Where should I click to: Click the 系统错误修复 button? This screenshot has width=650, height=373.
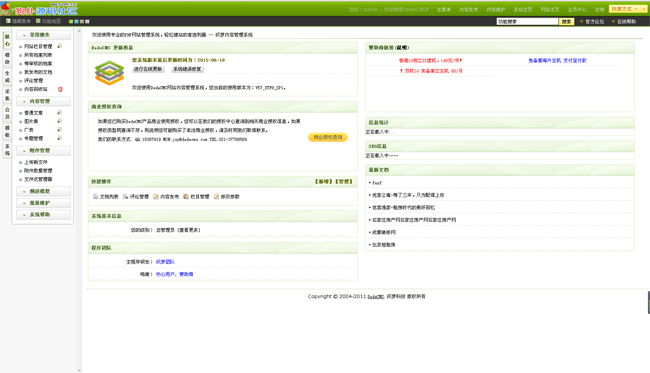[x=187, y=69]
